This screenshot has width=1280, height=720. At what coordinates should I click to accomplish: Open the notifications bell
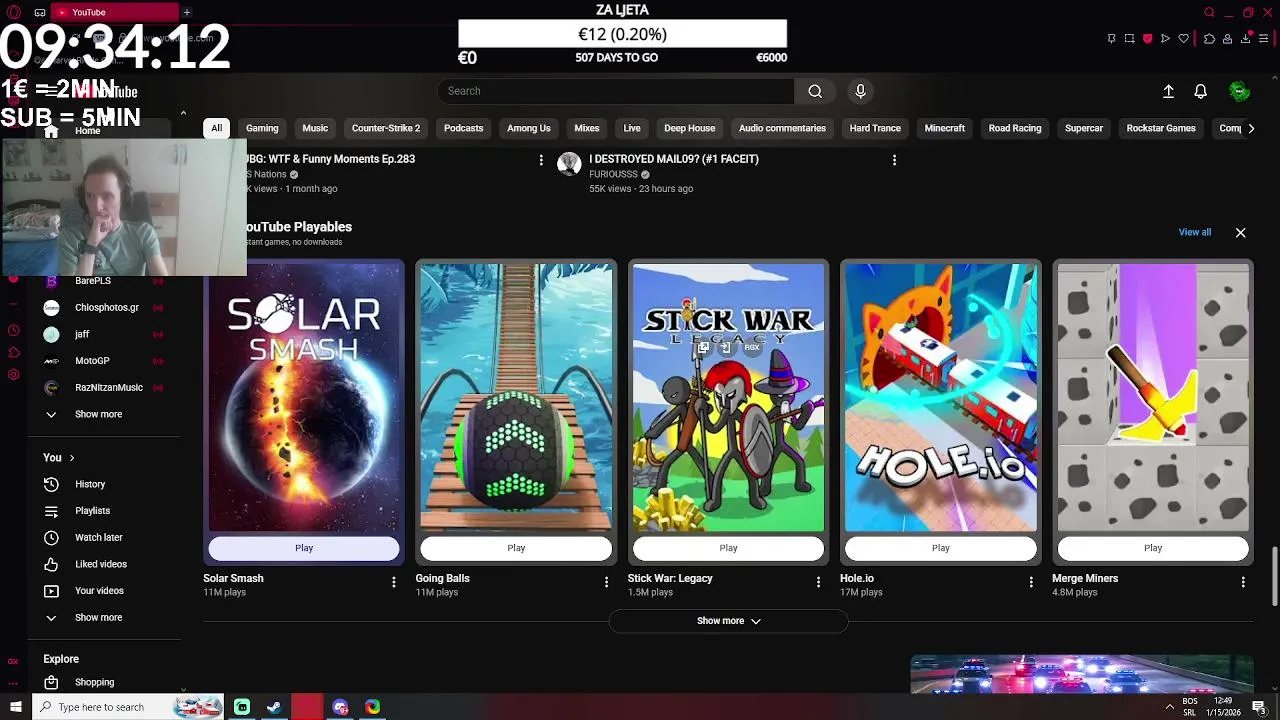(1200, 91)
